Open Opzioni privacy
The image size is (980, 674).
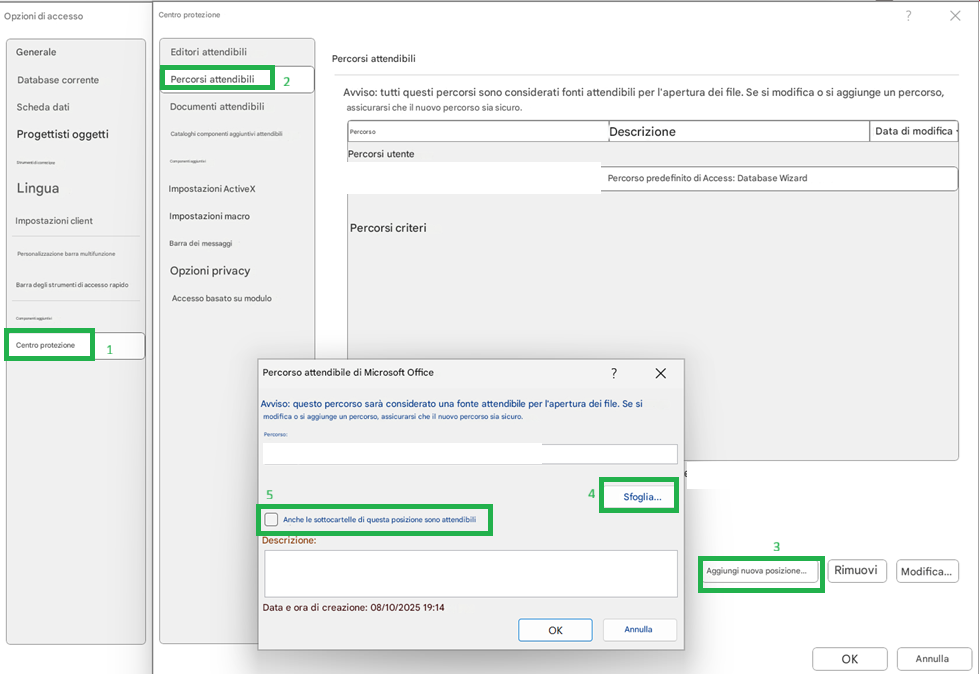click(x=210, y=271)
